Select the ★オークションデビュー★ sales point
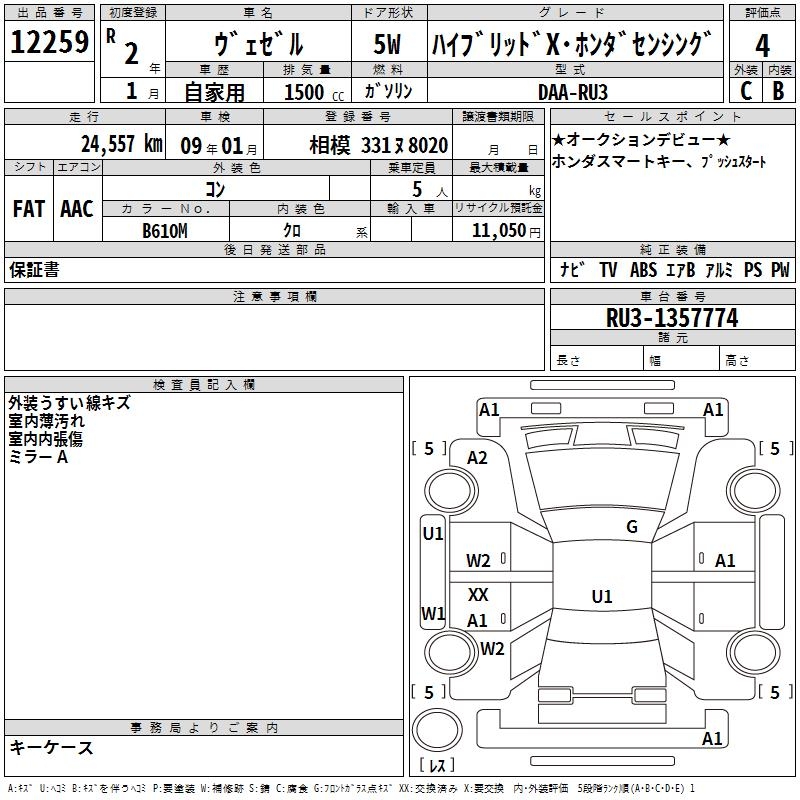 click(641, 139)
